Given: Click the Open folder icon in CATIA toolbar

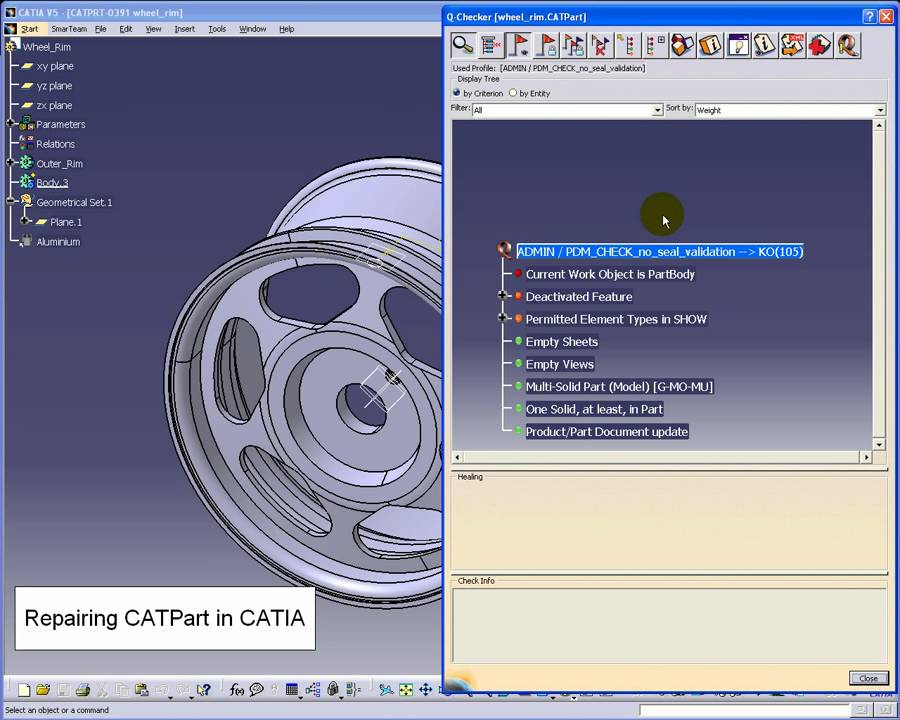Looking at the screenshot, I should [43, 690].
